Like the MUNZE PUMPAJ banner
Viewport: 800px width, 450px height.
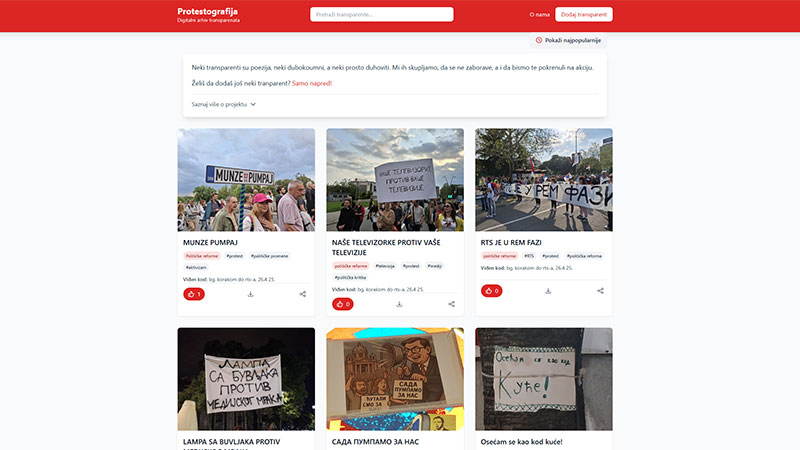194,294
